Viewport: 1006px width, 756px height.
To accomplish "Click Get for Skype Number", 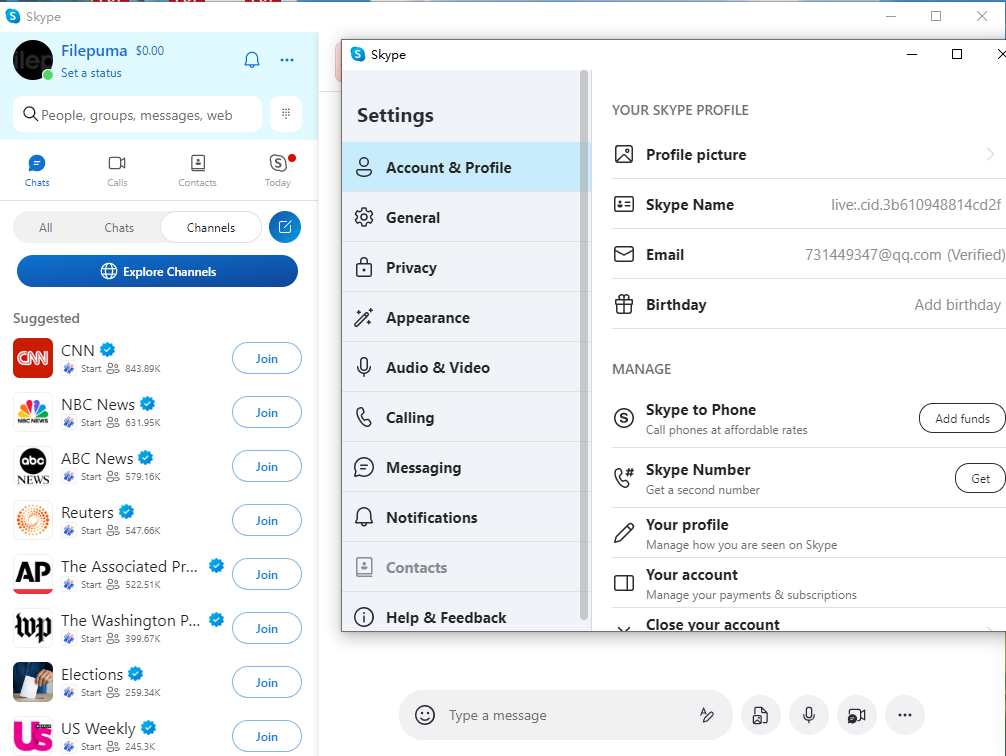I will (x=980, y=478).
